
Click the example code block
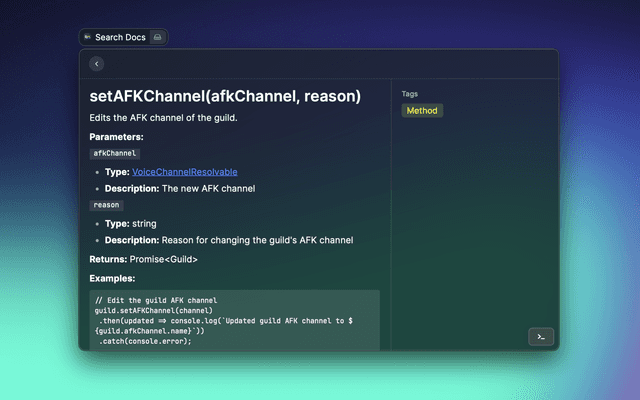pos(234,320)
